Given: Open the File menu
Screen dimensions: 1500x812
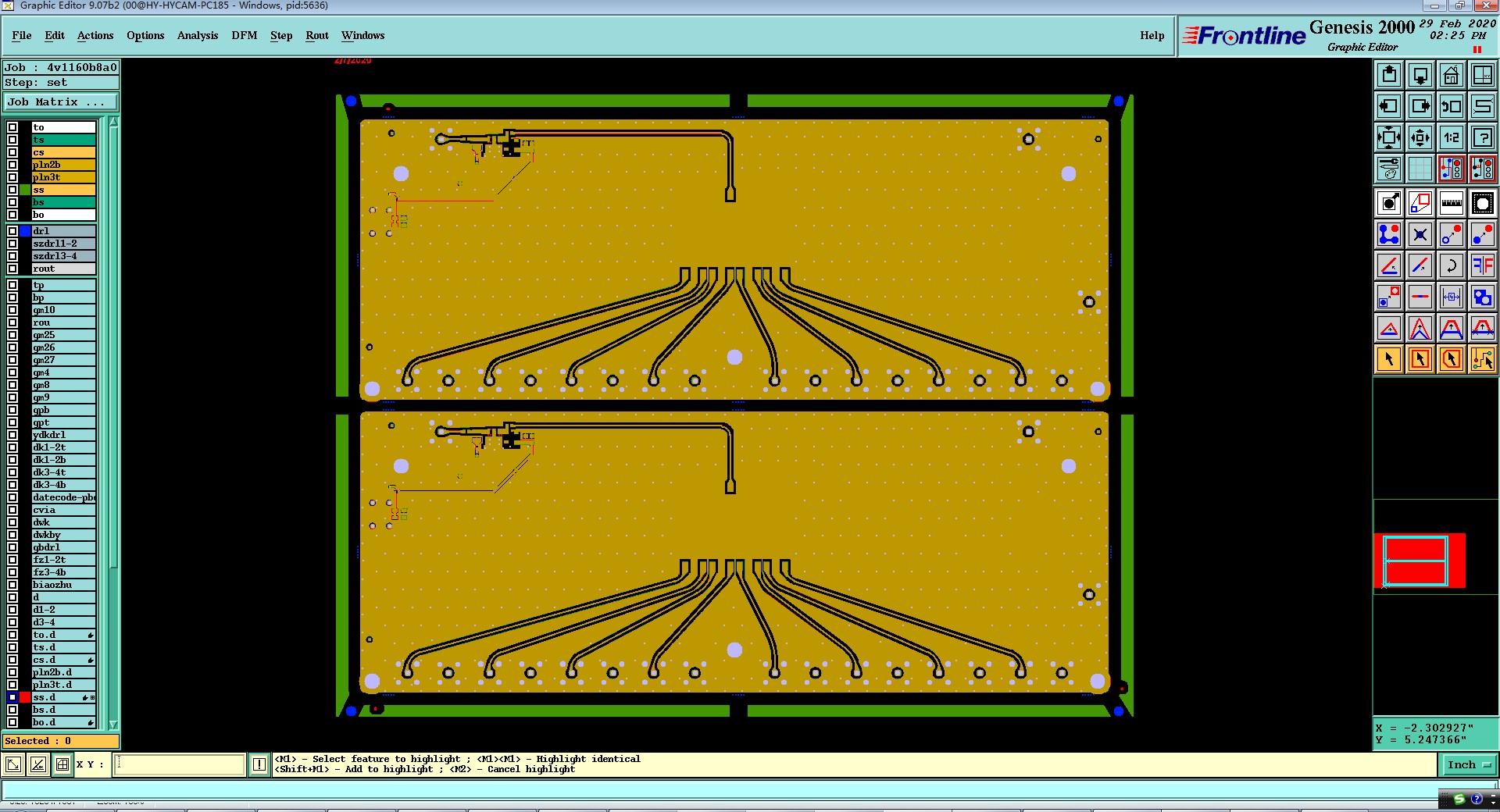Looking at the screenshot, I should 22,35.
